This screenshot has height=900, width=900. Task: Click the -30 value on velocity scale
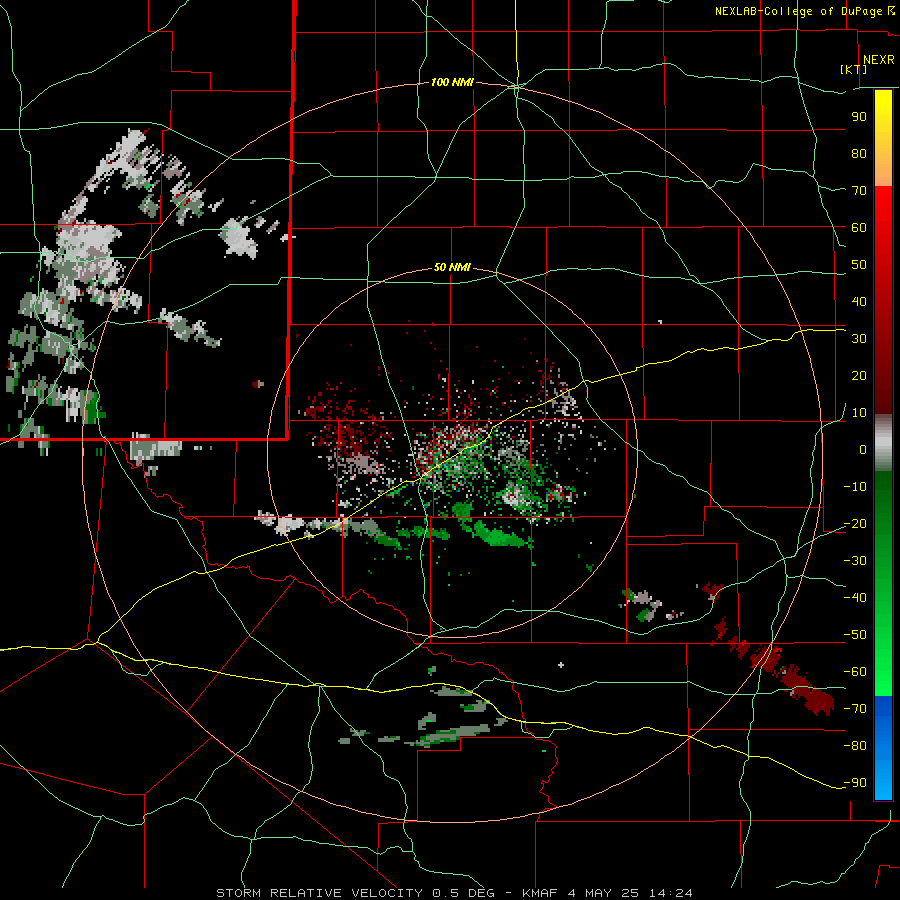[x=855, y=561]
